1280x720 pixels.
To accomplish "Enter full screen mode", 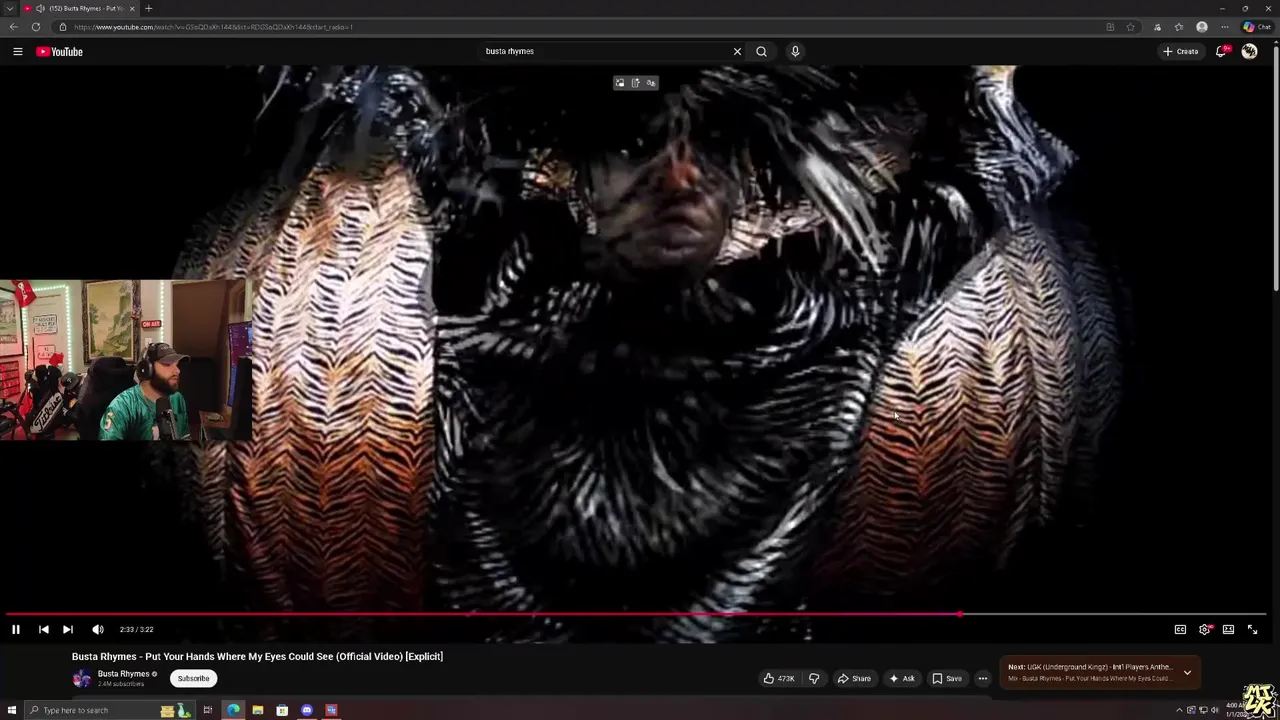I will pyautogui.click(x=1252, y=629).
